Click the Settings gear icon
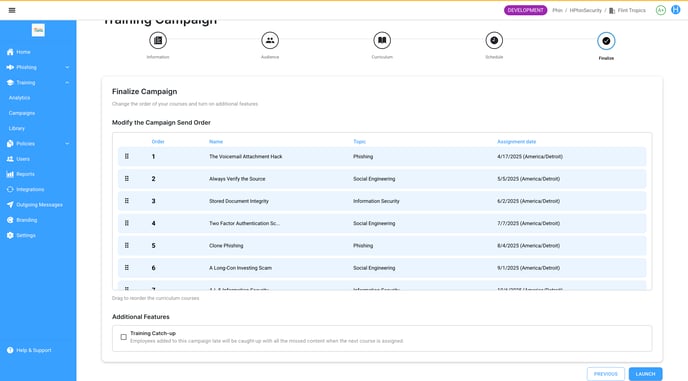Image resolution: width=688 pixels, height=381 pixels. (10, 235)
